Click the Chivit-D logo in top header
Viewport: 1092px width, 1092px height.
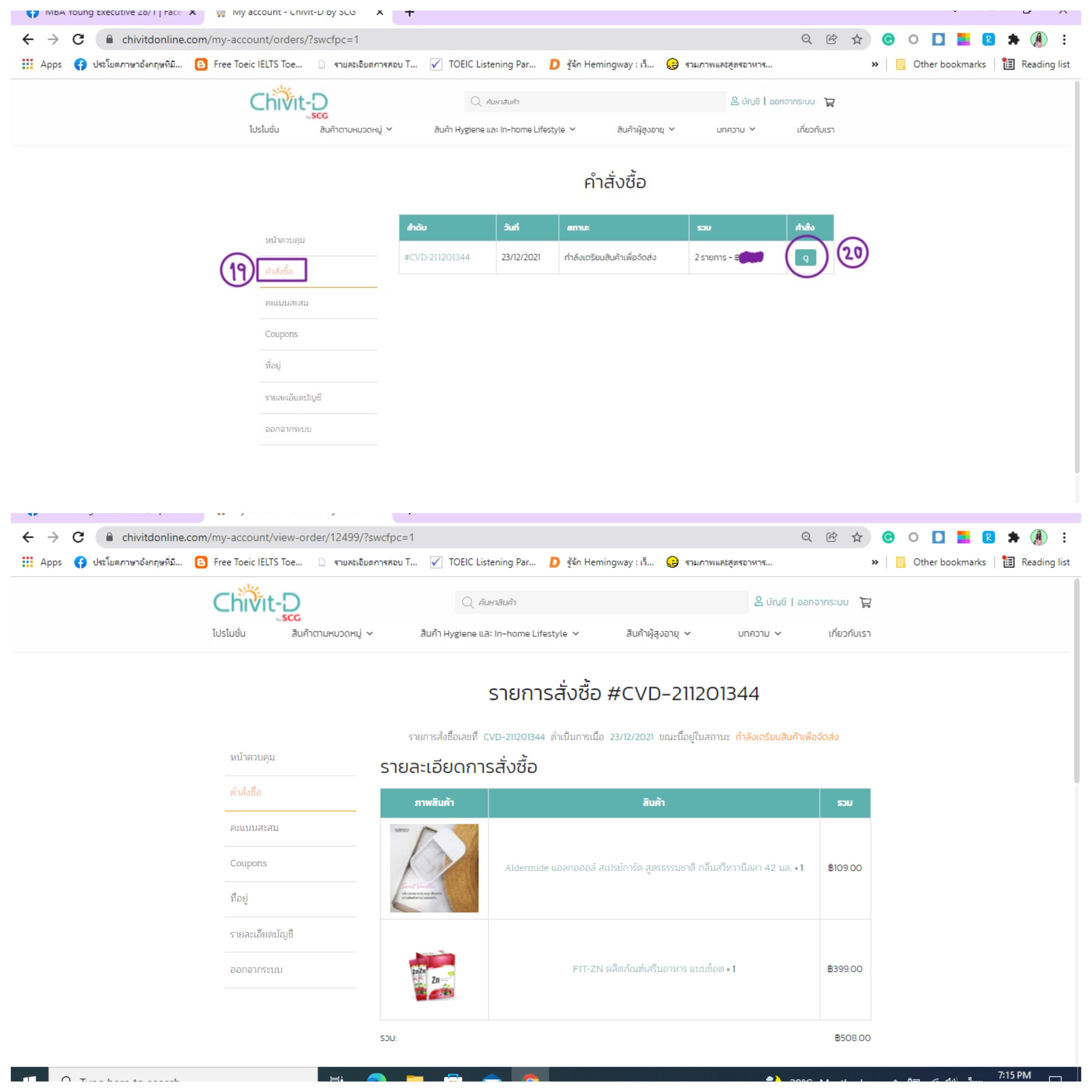tap(289, 102)
